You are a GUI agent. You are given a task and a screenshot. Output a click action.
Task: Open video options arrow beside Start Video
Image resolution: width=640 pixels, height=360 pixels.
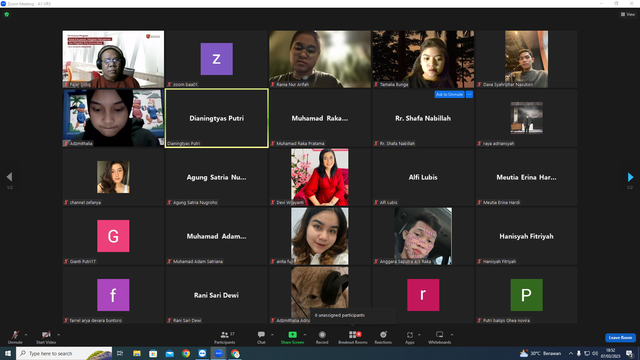click(59, 335)
